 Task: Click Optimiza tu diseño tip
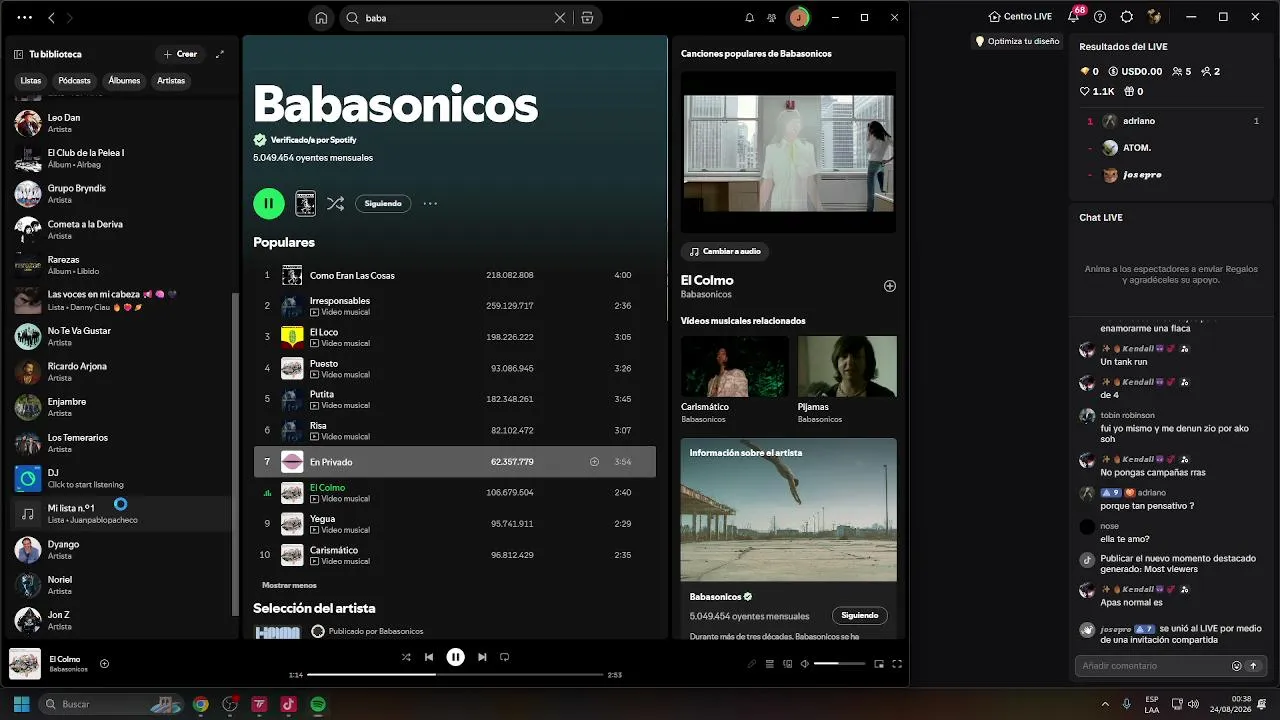coord(1017,41)
